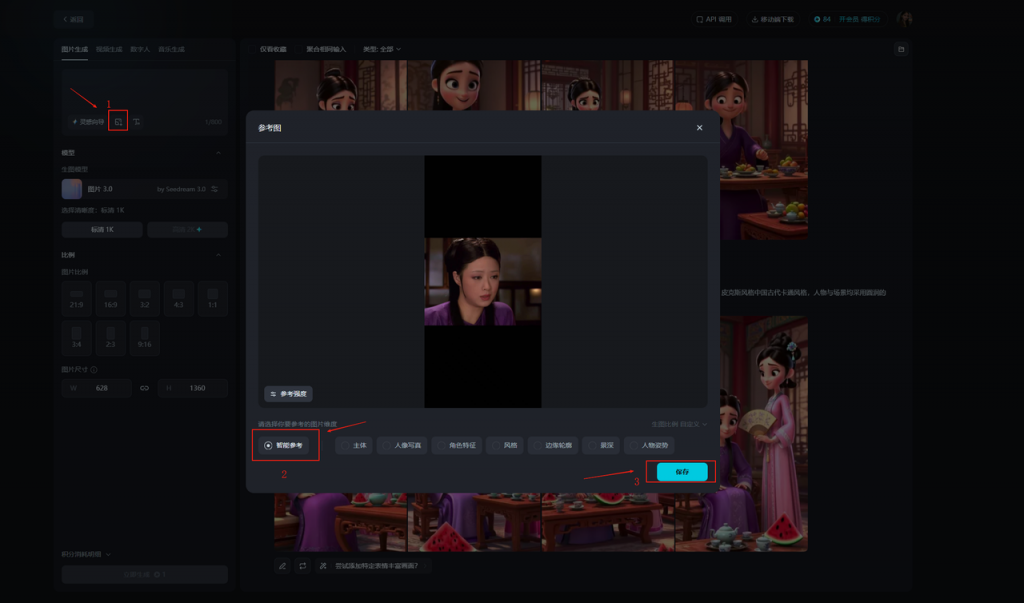Click the height field showing 1360
Screen dimensions: 1024x603
(193, 388)
